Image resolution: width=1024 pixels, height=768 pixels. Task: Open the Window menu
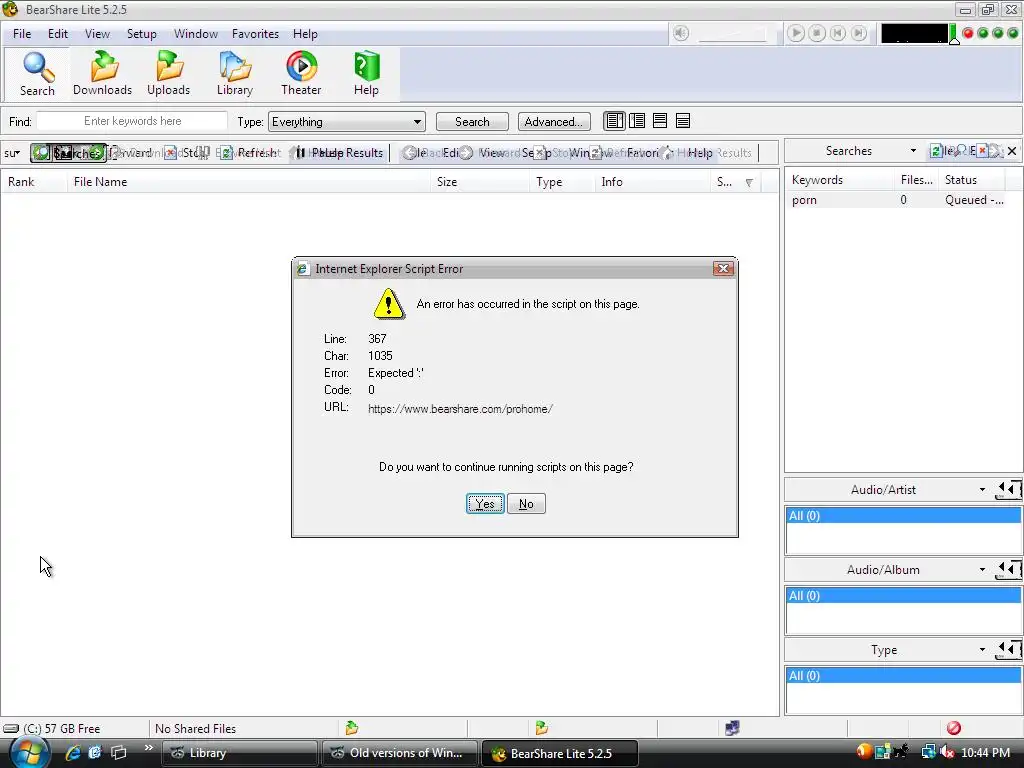(195, 34)
